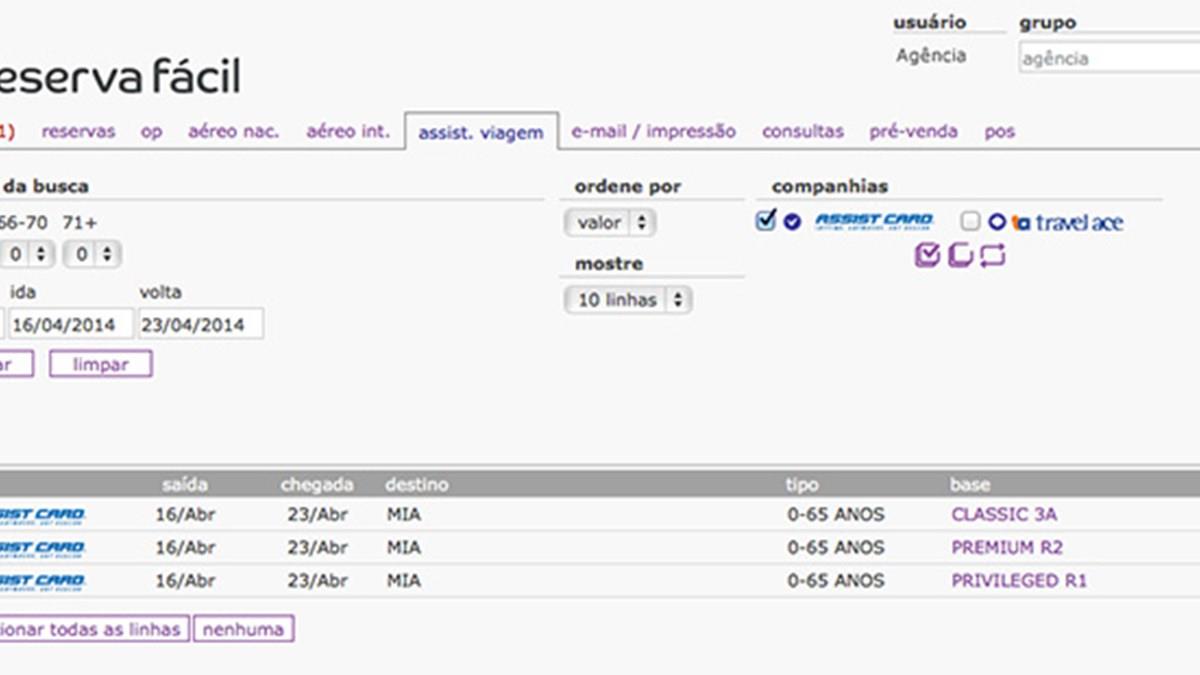The image size is (1200, 675).
Task: Click the 'volta' date field 23/04/2014
Action: (x=201, y=324)
